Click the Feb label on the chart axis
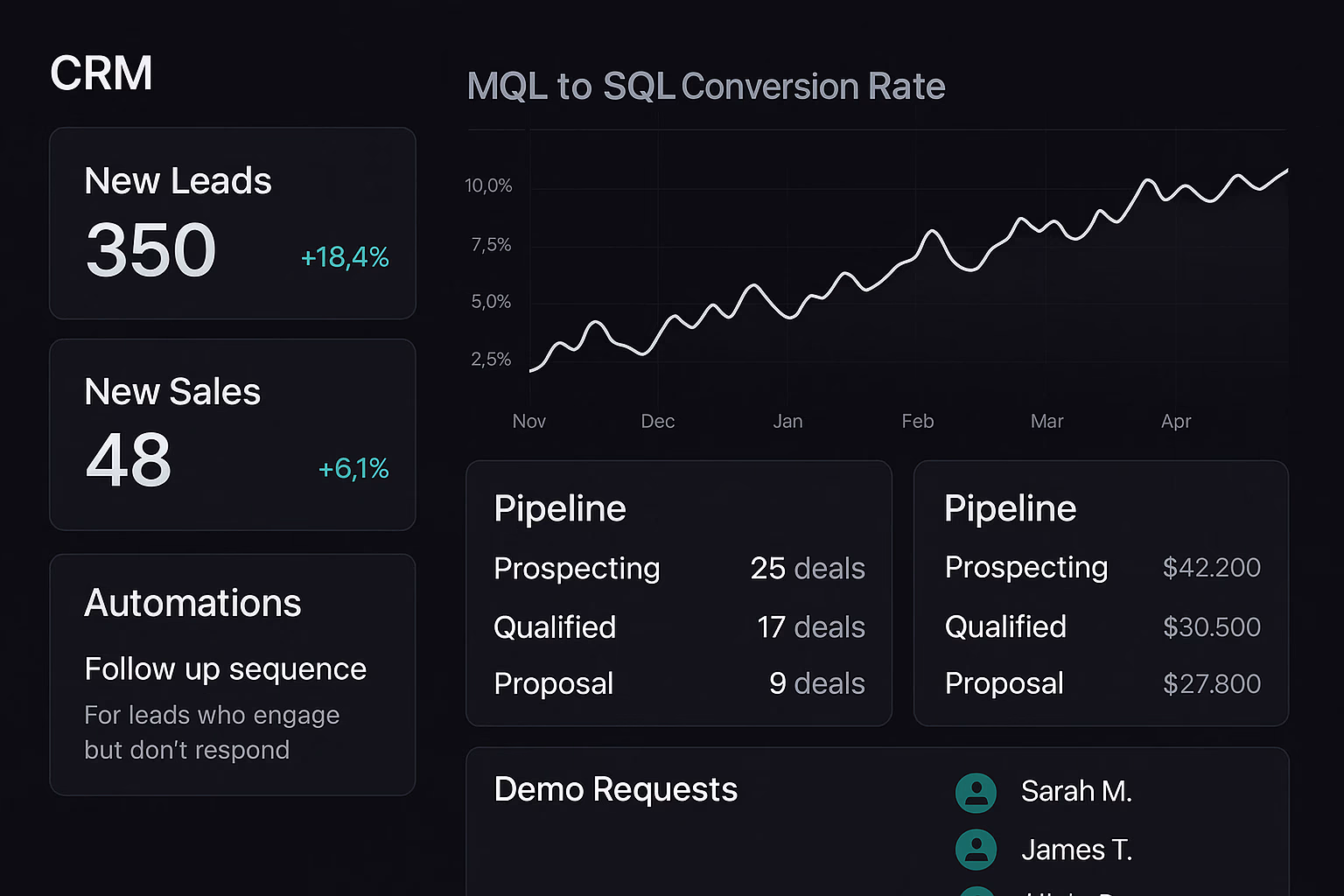Viewport: 1344px width, 896px height. pos(917,421)
